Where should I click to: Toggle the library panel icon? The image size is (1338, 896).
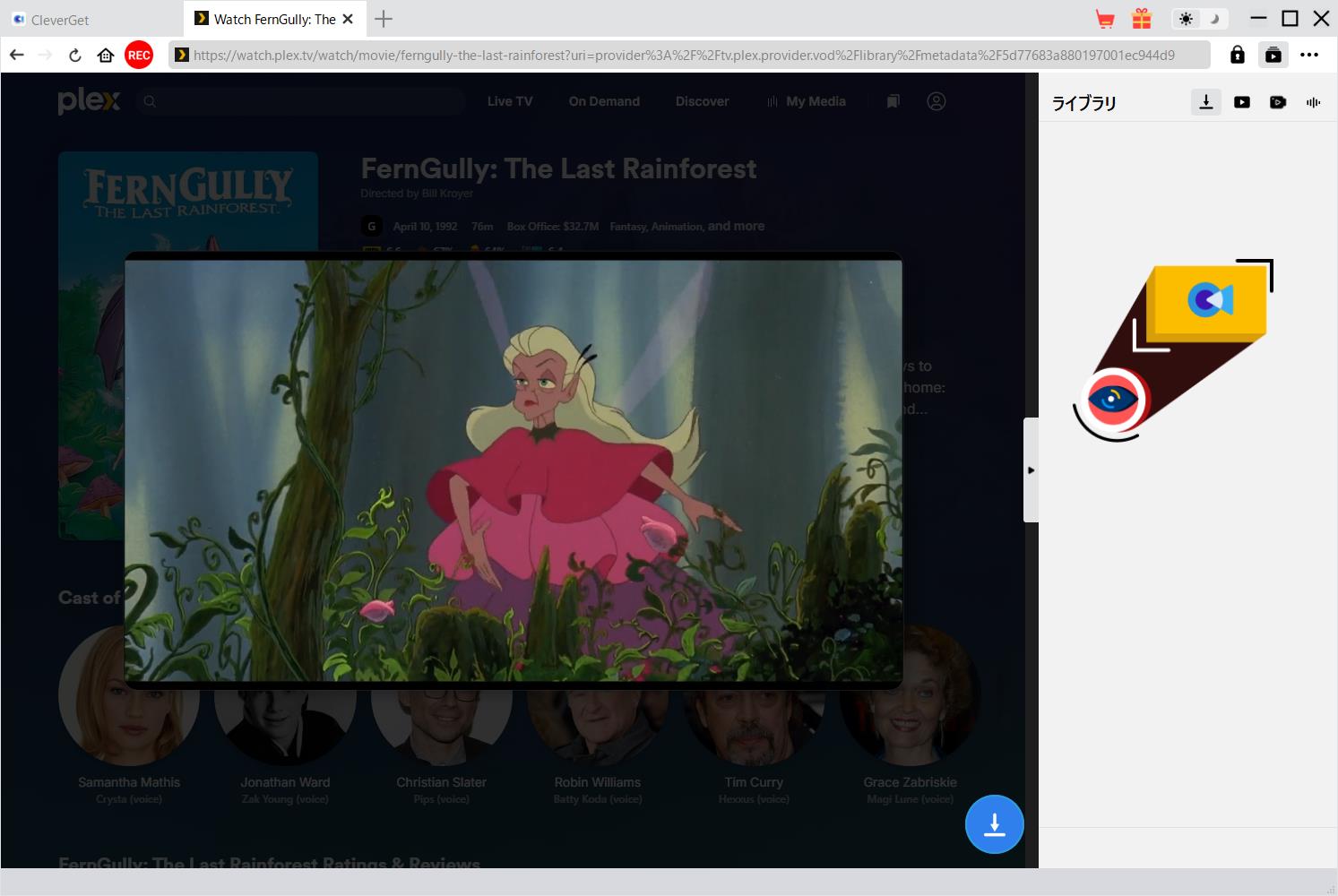pos(1273,55)
